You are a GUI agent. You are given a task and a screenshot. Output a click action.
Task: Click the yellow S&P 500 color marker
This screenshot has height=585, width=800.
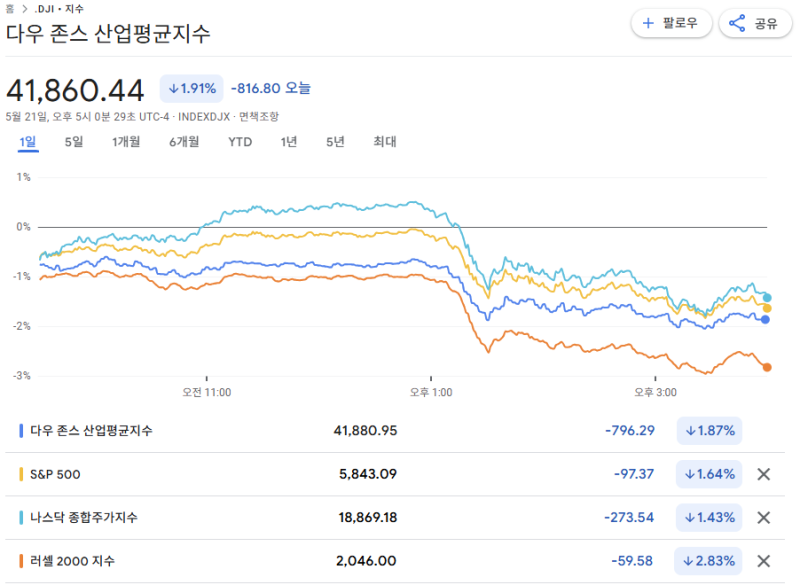tap(21, 474)
